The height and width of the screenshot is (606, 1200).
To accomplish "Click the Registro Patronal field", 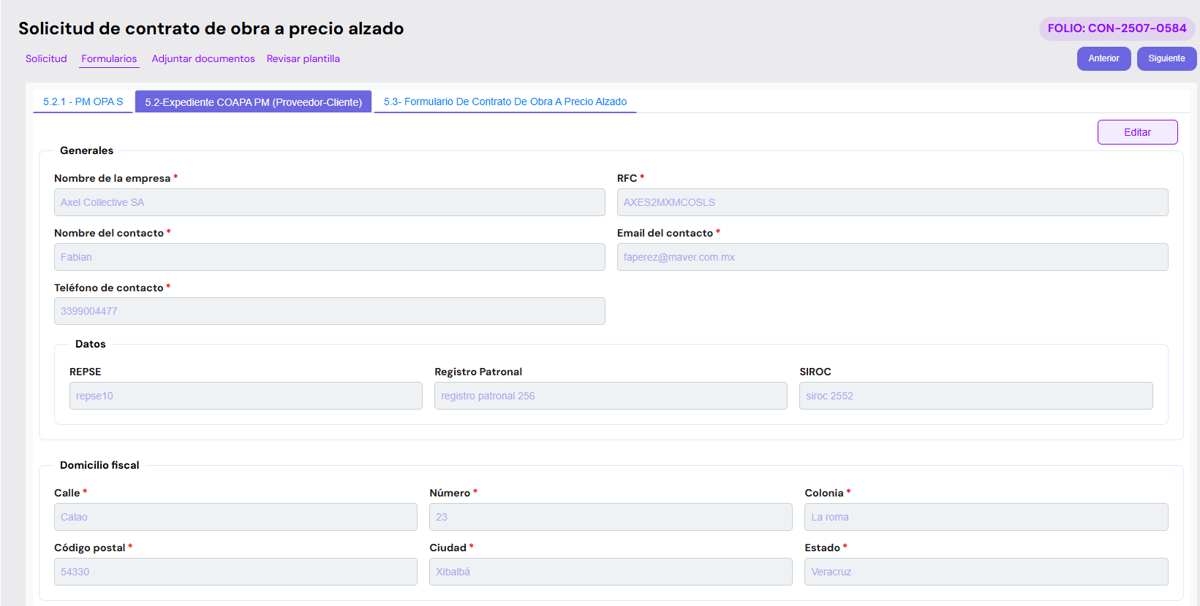I will point(610,396).
